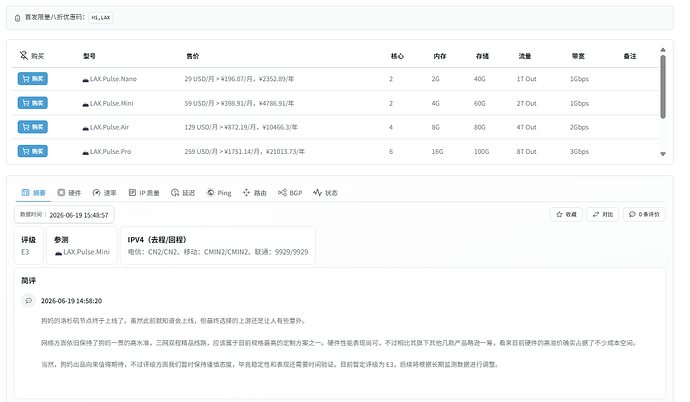Switch to the BGP tab
This screenshot has width=690, height=402.
click(x=290, y=193)
